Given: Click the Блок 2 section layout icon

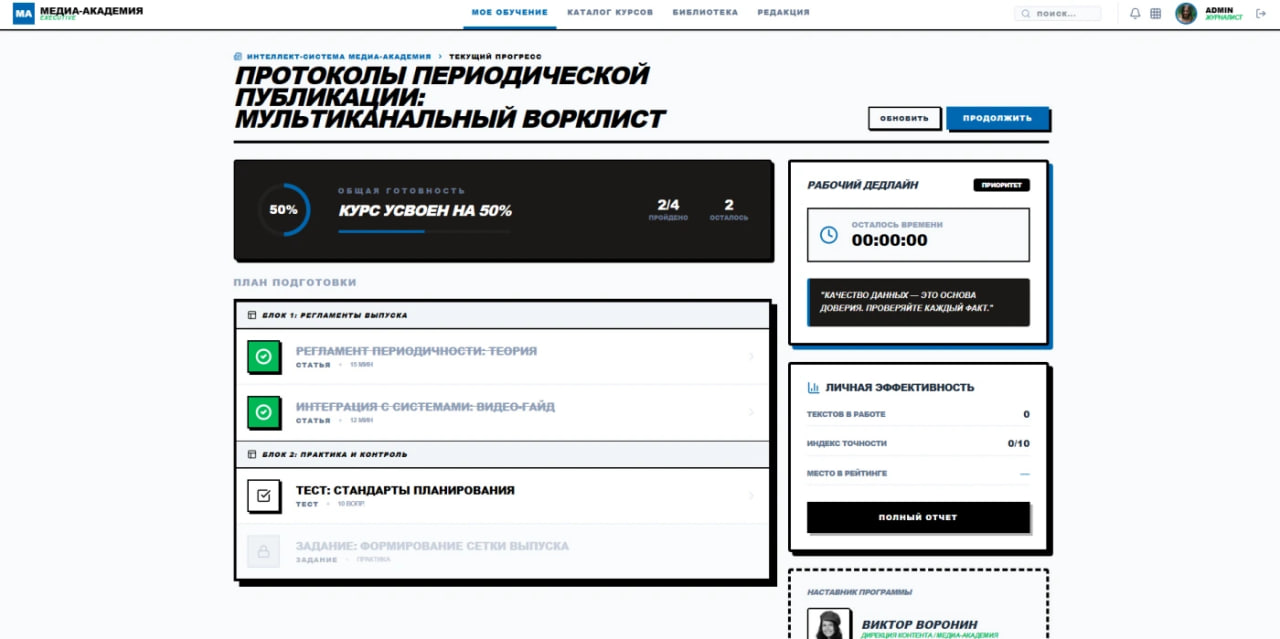Looking at the screenshot, I should tap(252, 454).
